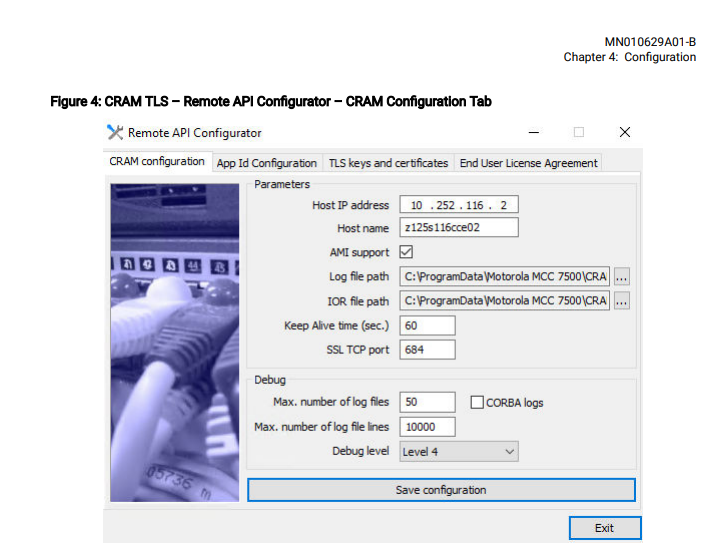The height and width of the screenshot is (550, 722).
Task: Click the Save configuration button
Action: (x=441, y=490)
